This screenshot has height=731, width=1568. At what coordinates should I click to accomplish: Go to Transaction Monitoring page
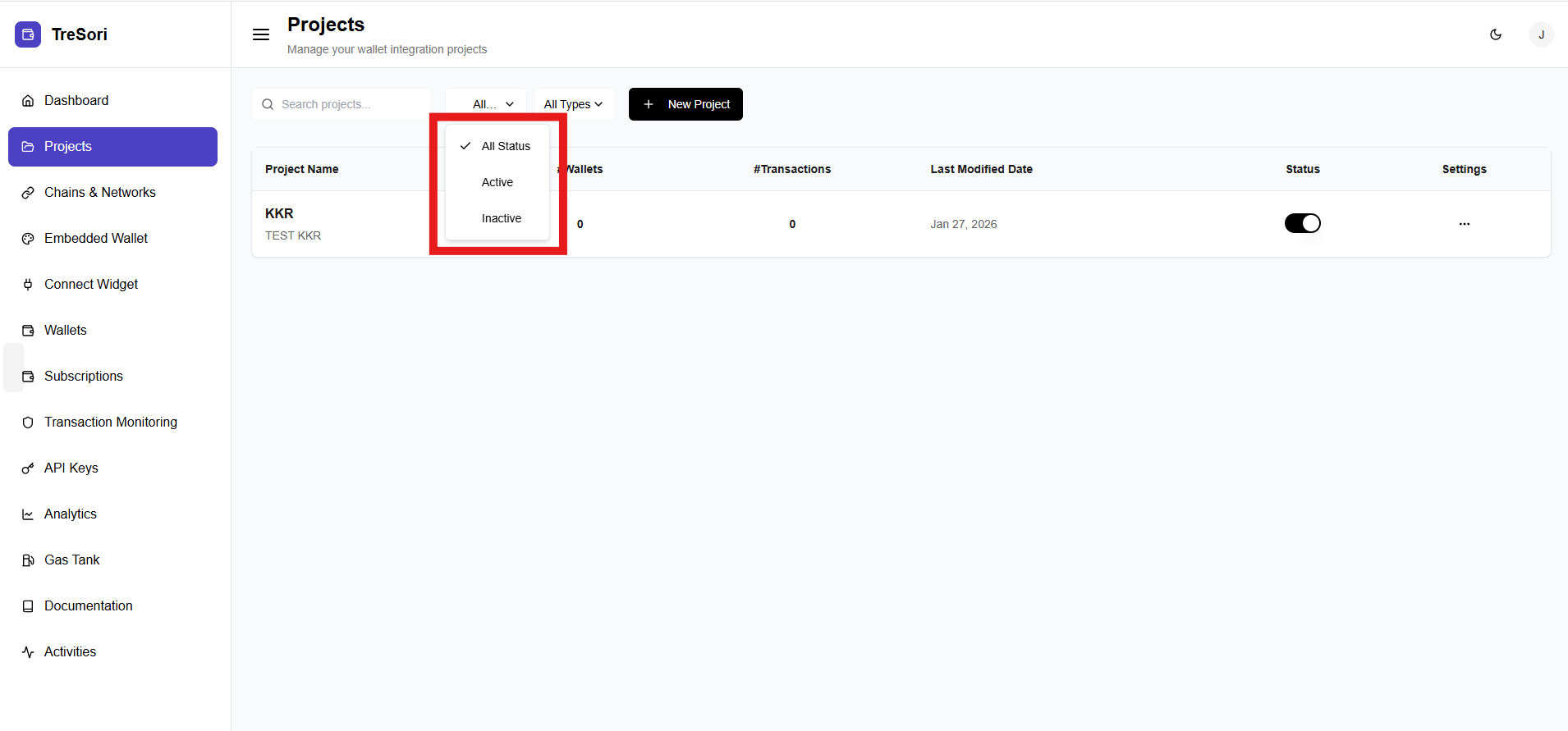coord(110,422)
